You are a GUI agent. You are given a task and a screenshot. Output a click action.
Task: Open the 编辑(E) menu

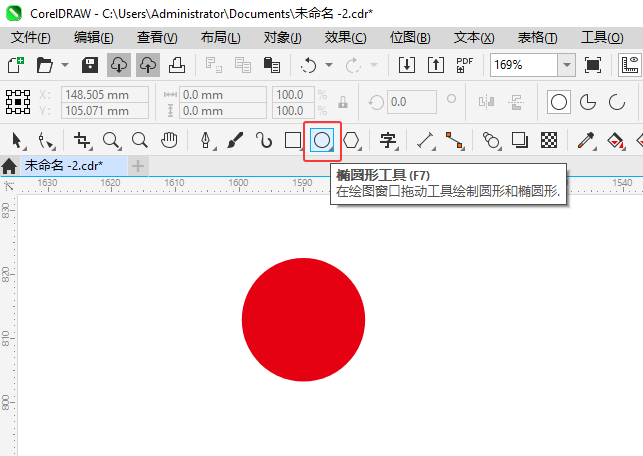pyautogui.click(x=93, y=38)
